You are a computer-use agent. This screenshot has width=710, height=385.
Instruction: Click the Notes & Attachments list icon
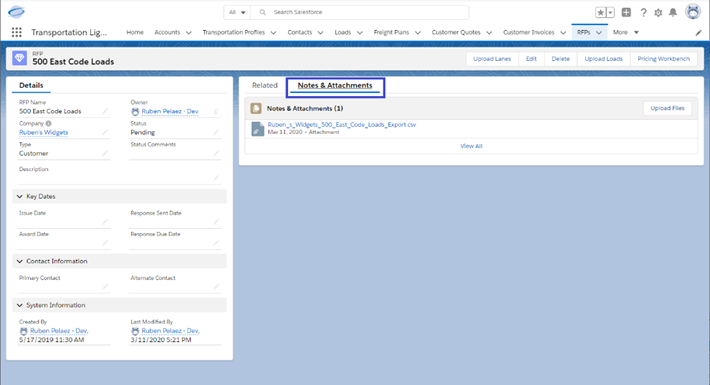[256, 108]
